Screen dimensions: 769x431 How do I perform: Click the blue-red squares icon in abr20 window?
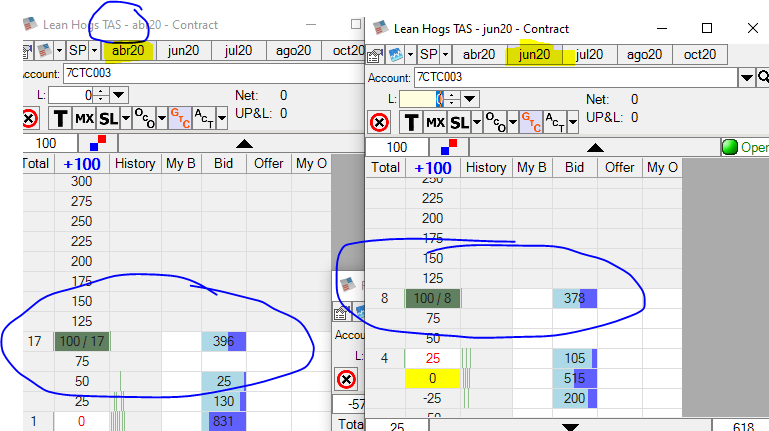pos(98,143)
